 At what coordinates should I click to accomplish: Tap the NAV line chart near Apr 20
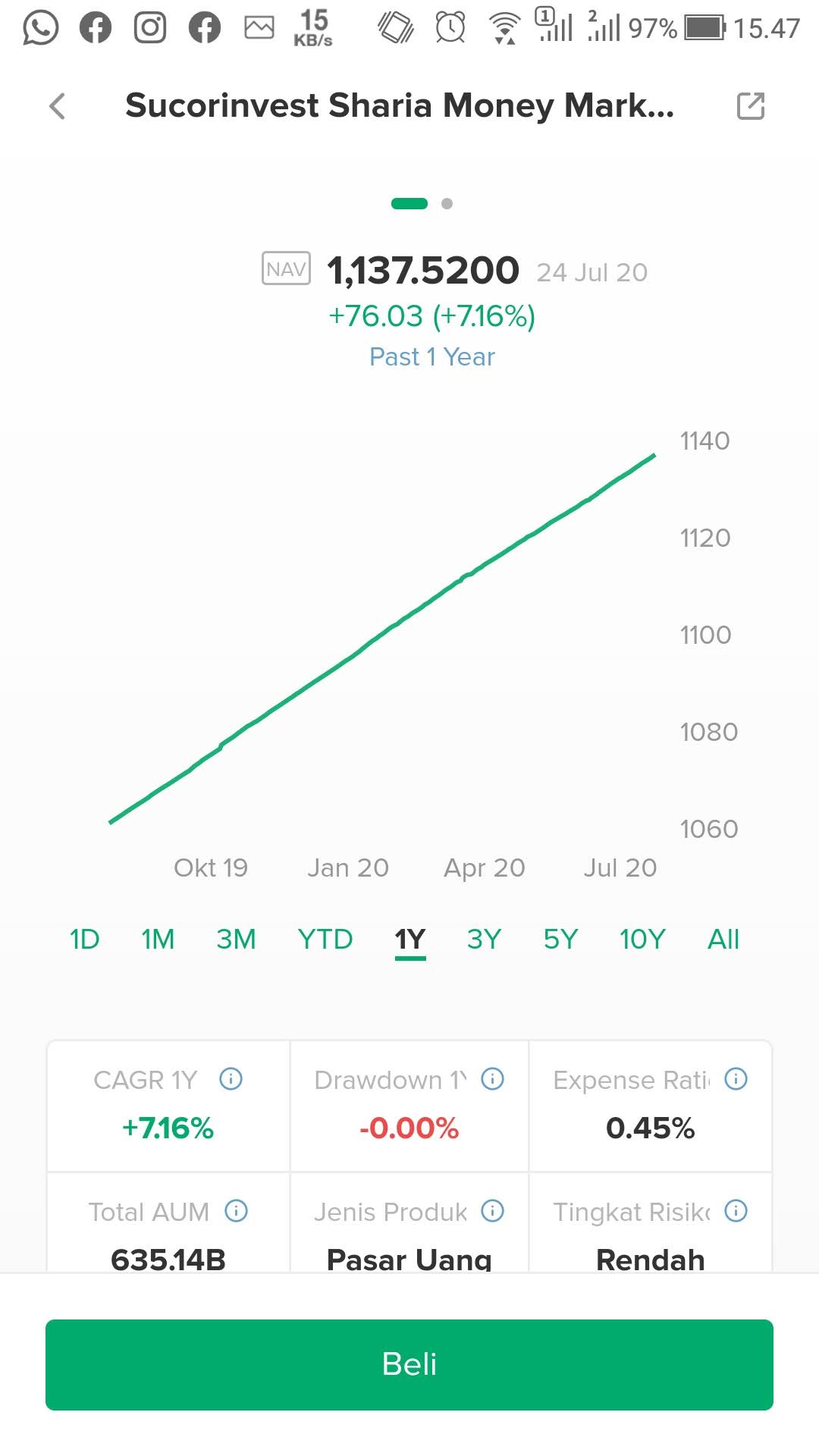(x=485, y=562)
